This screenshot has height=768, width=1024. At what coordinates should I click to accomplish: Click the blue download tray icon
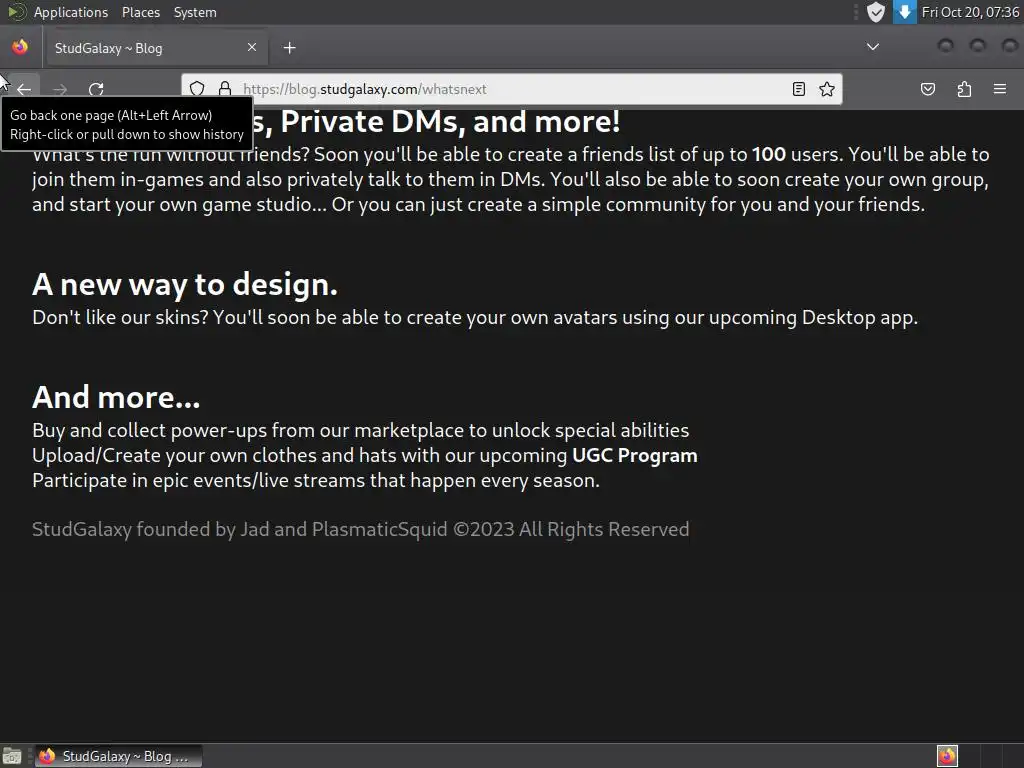pyautogui.click(x=904, y=12)
